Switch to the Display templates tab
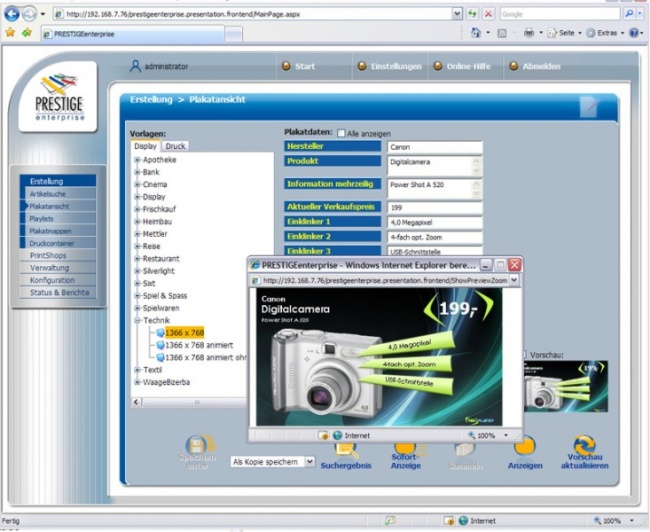The width and height of the screenshot is (650, 532). (146, 146)
